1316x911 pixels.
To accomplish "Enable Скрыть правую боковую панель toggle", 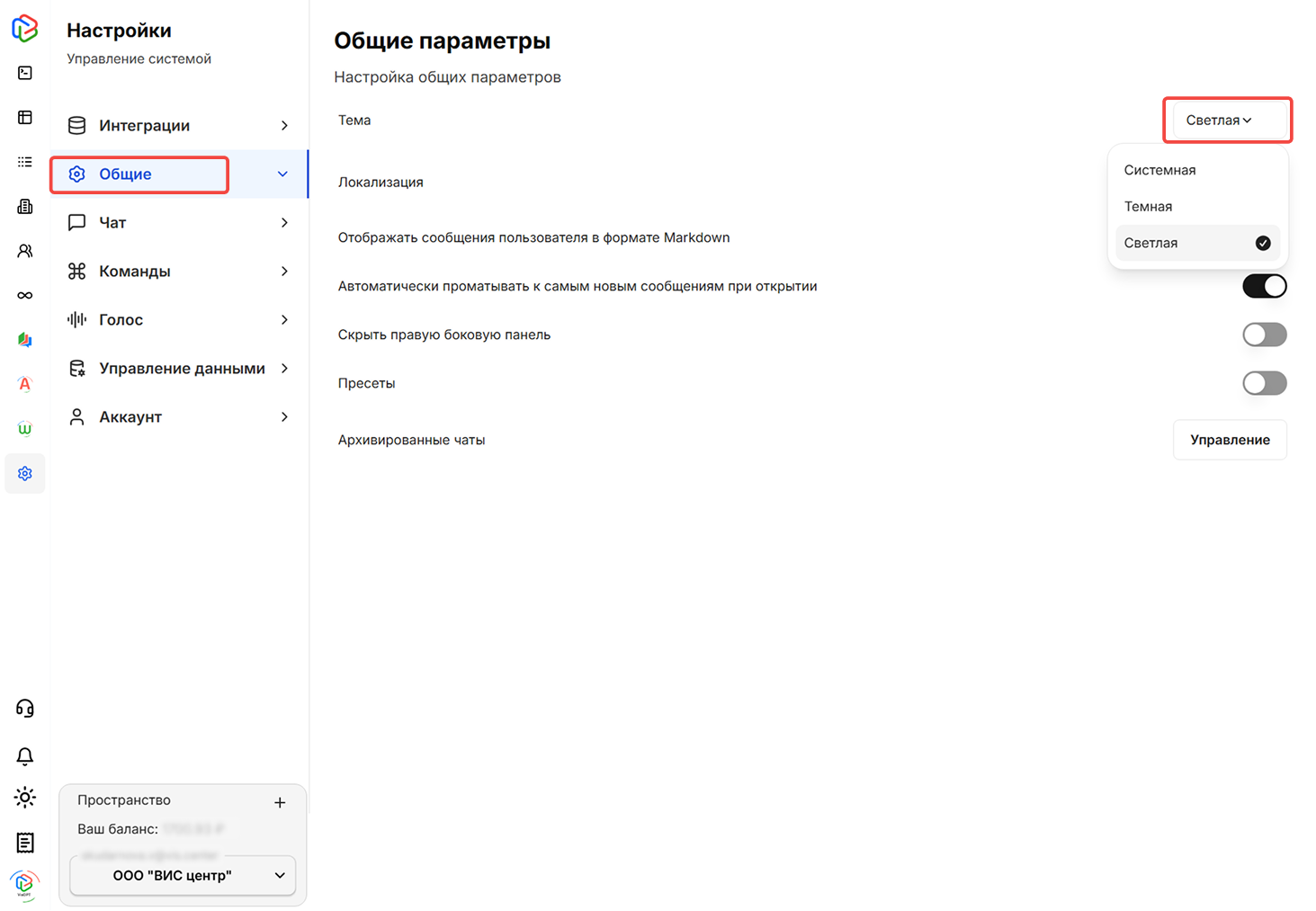I will coord(1264,335).
